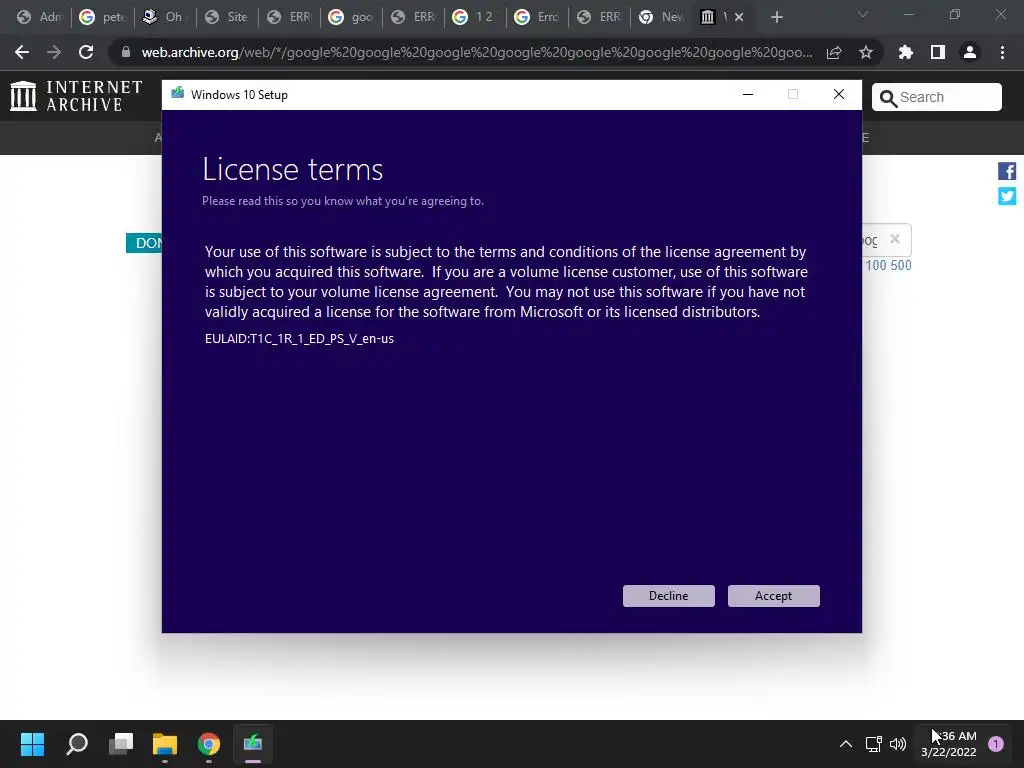Go back in Chrome browser
The height and width of the screenshot is (768, 1024).
click(x=22, y=52)
